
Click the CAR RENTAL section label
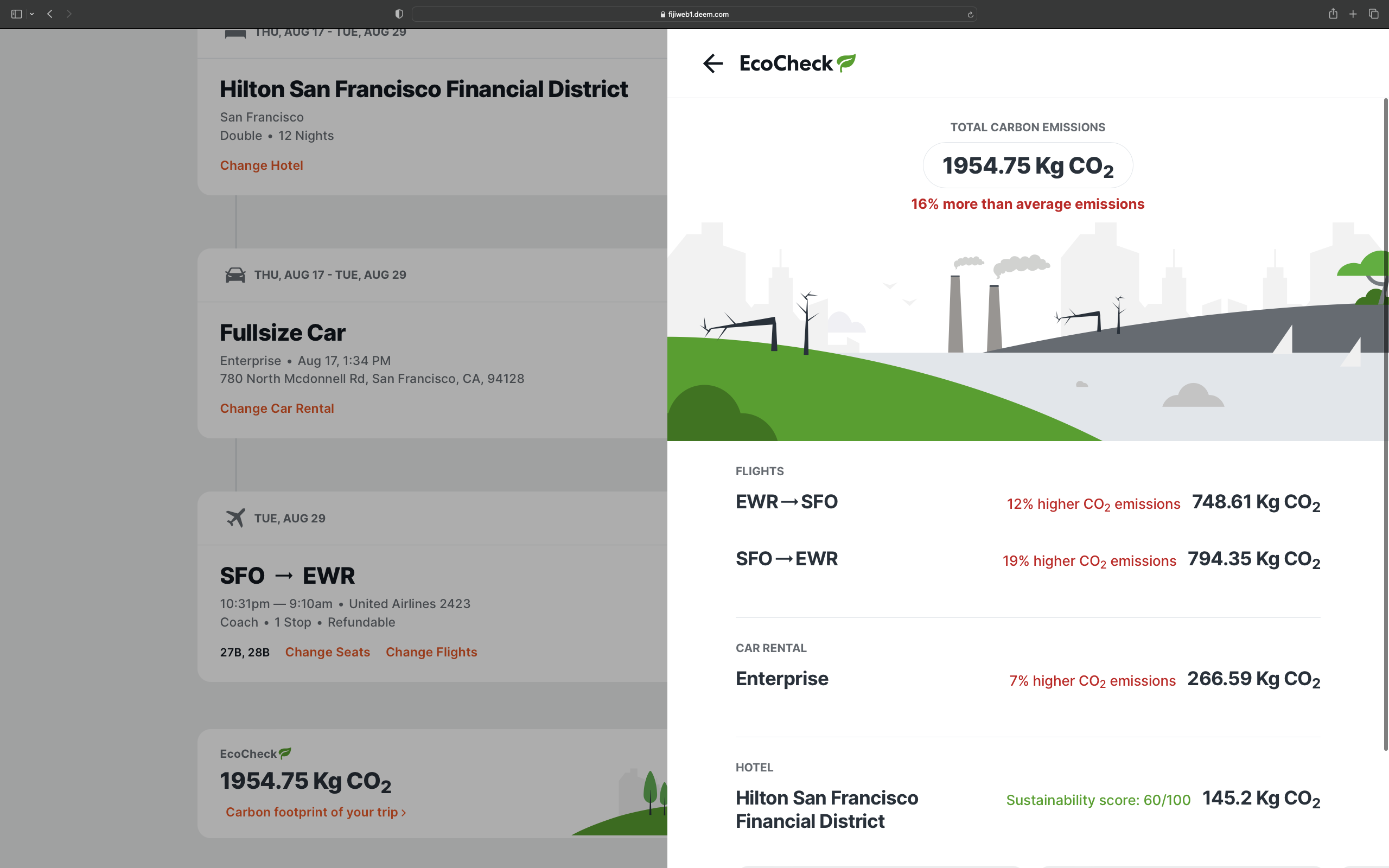tap(771, 648)
